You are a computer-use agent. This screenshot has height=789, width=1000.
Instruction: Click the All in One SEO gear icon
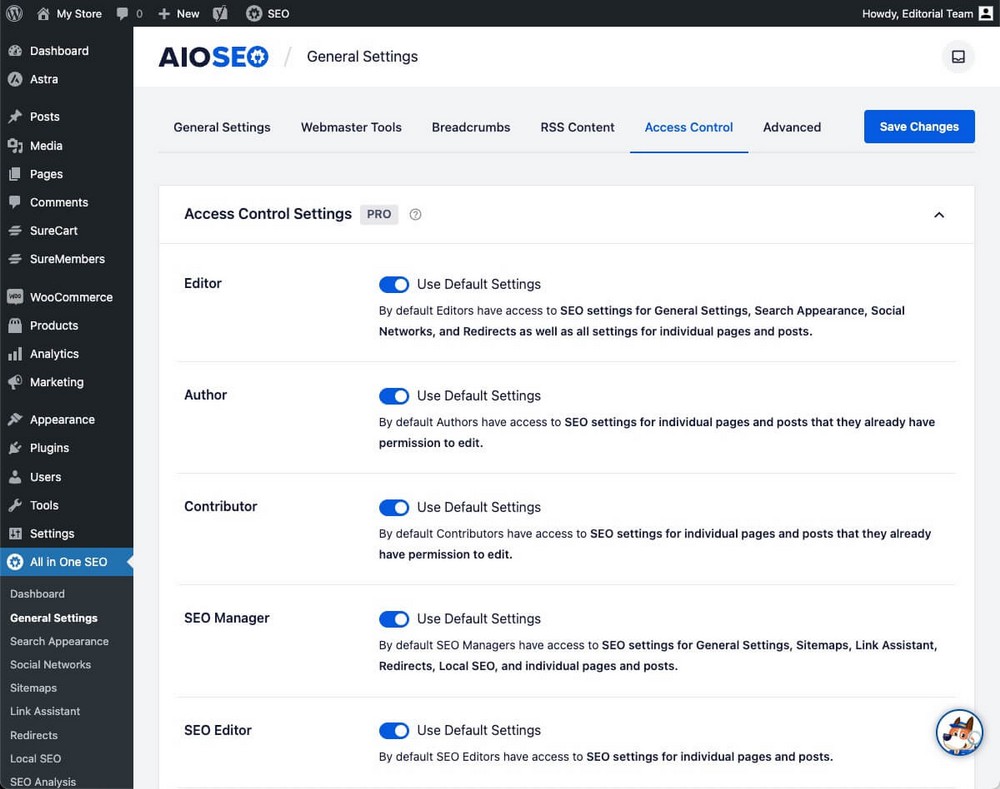coord(15,562)
